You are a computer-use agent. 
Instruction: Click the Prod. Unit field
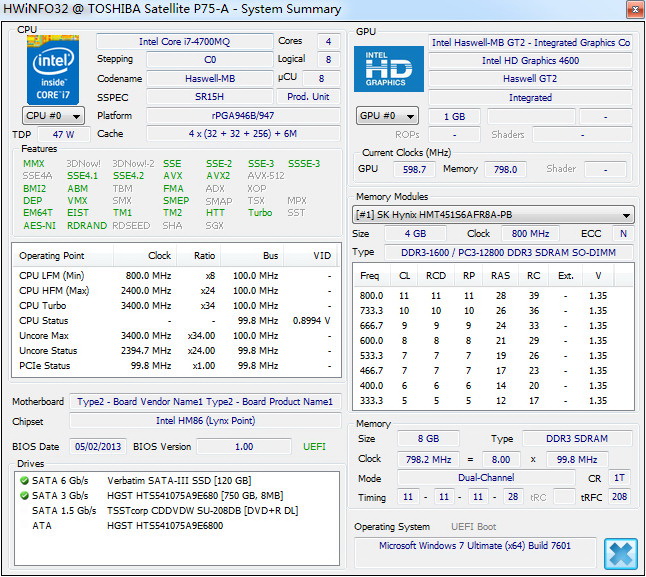pos(309,97)
